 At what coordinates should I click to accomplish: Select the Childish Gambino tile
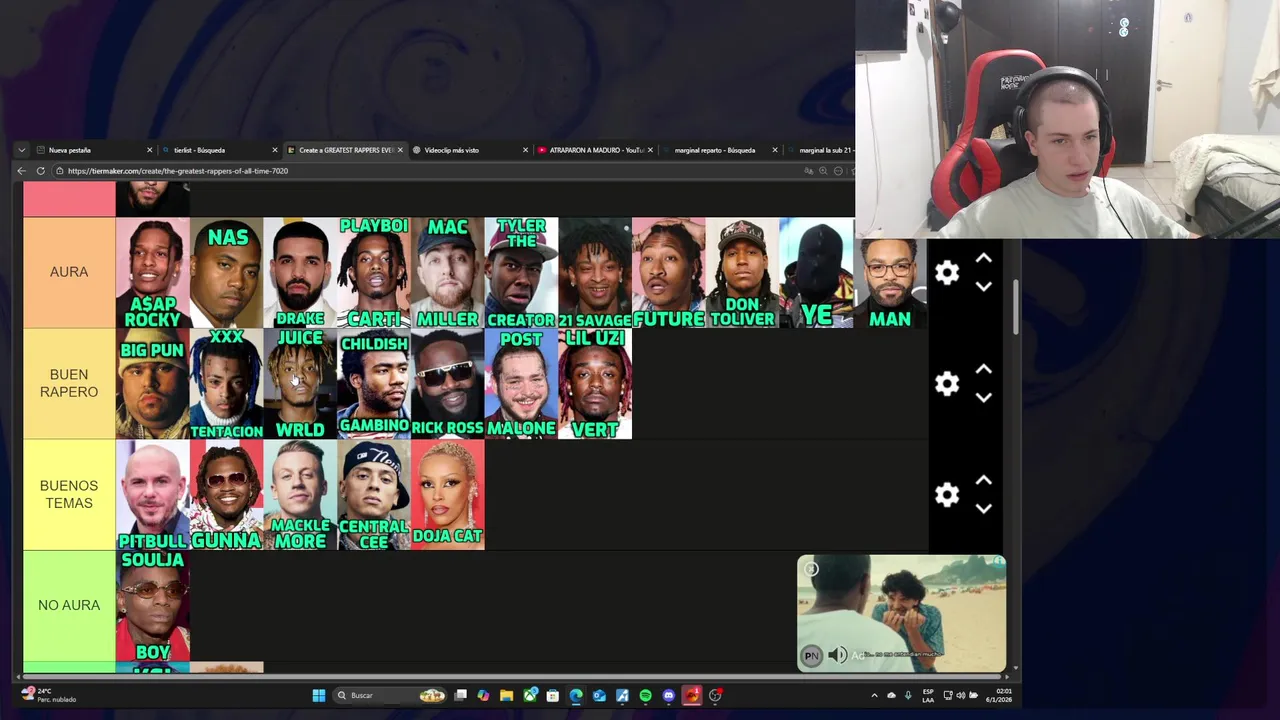click(x=374, y=384)
